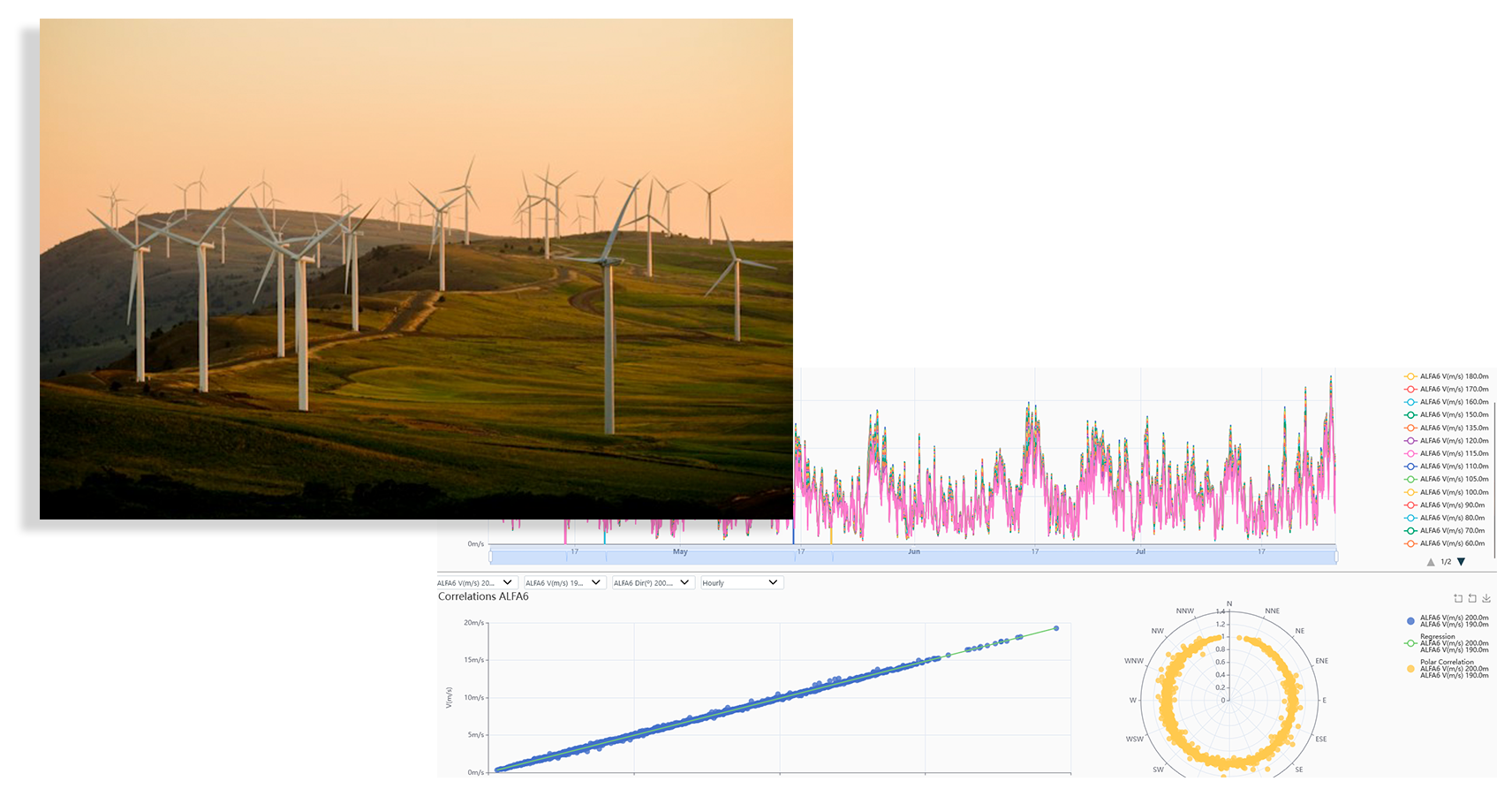Toggle the Regression line legend entry
Screen dimensions: 1512x789
tap(1447, 643)
